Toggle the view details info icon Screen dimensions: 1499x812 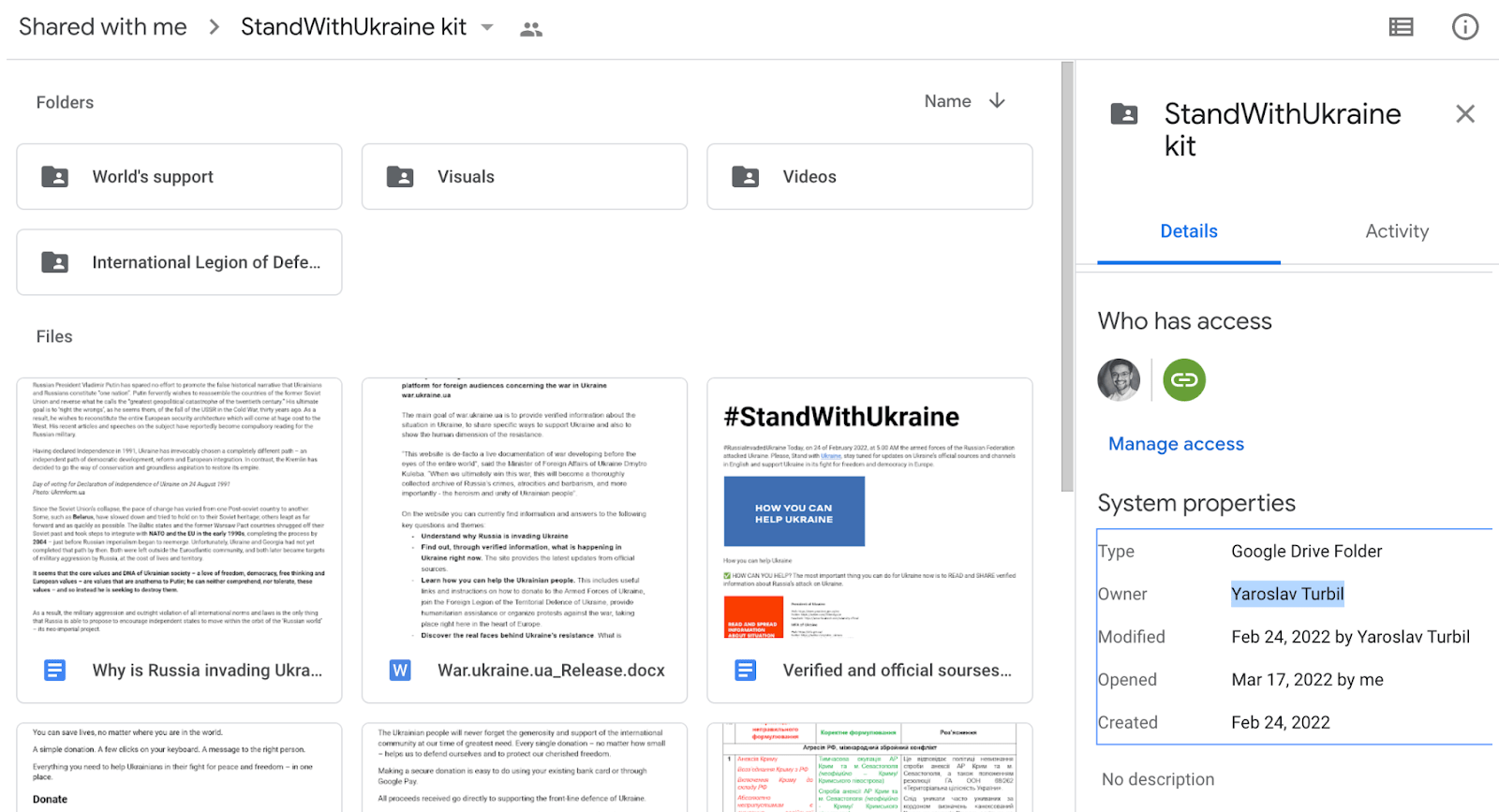[1464, 27]
